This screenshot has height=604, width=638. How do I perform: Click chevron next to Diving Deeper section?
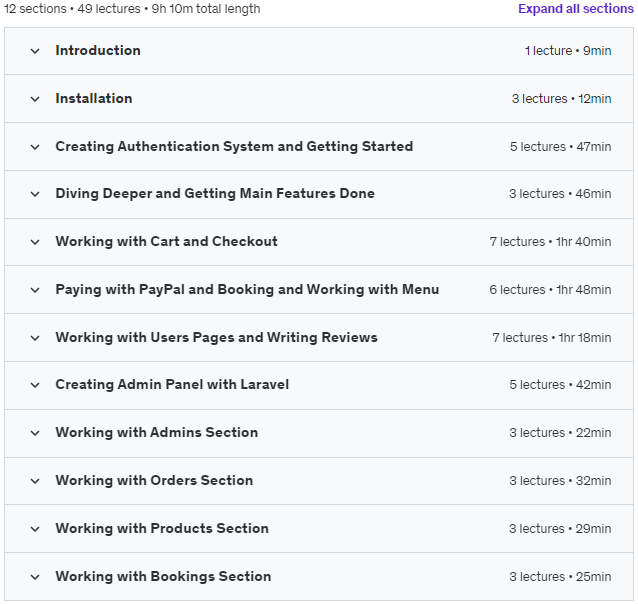[x=35, y=195]
